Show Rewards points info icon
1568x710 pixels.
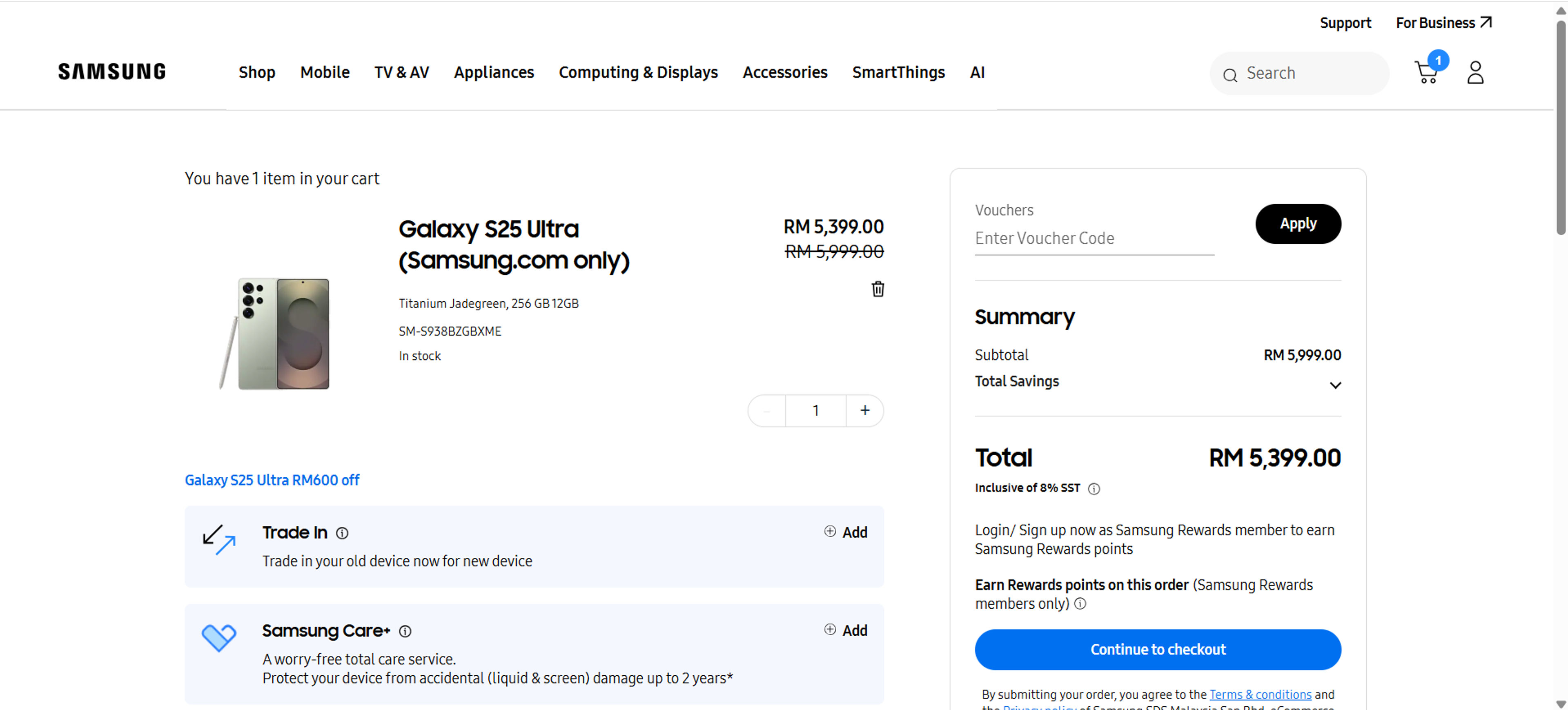[x=1080, y=603]
